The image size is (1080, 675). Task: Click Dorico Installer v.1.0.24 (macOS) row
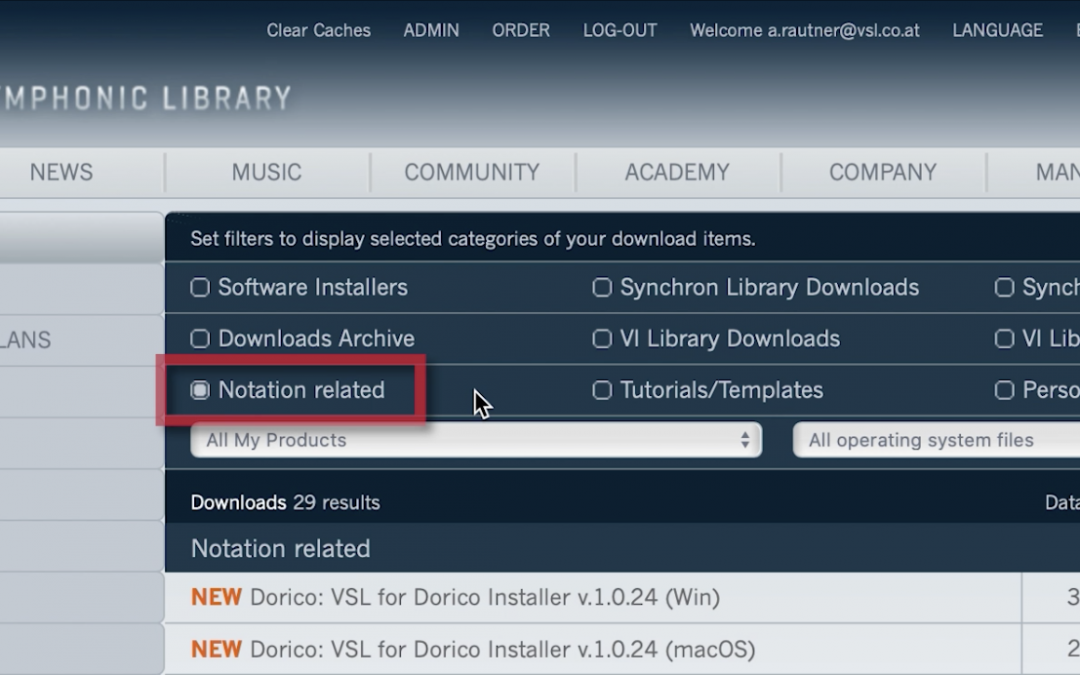pos(593,649)
